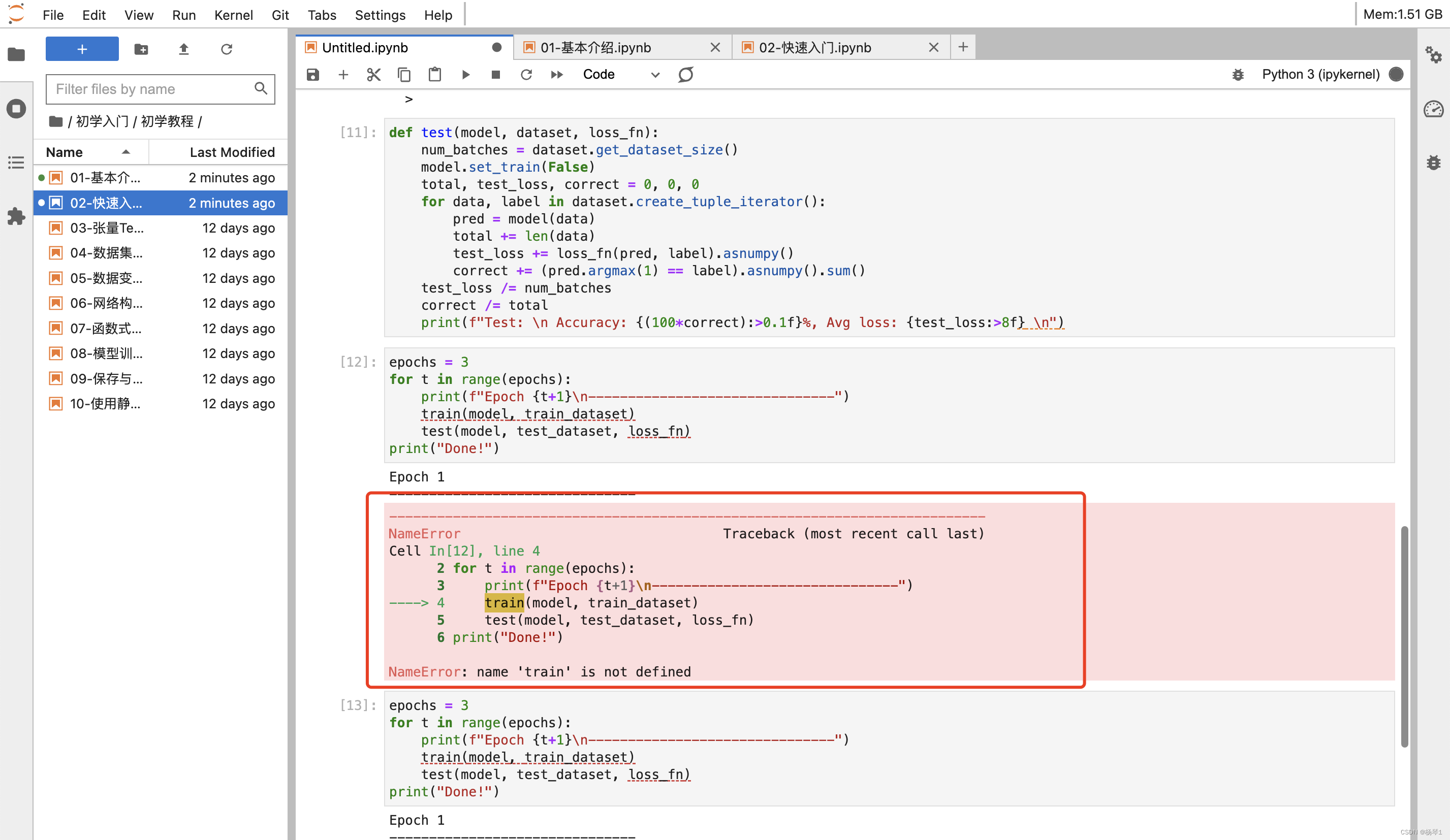
Task: Run the selected cell
Action: (x=465, y=75)
